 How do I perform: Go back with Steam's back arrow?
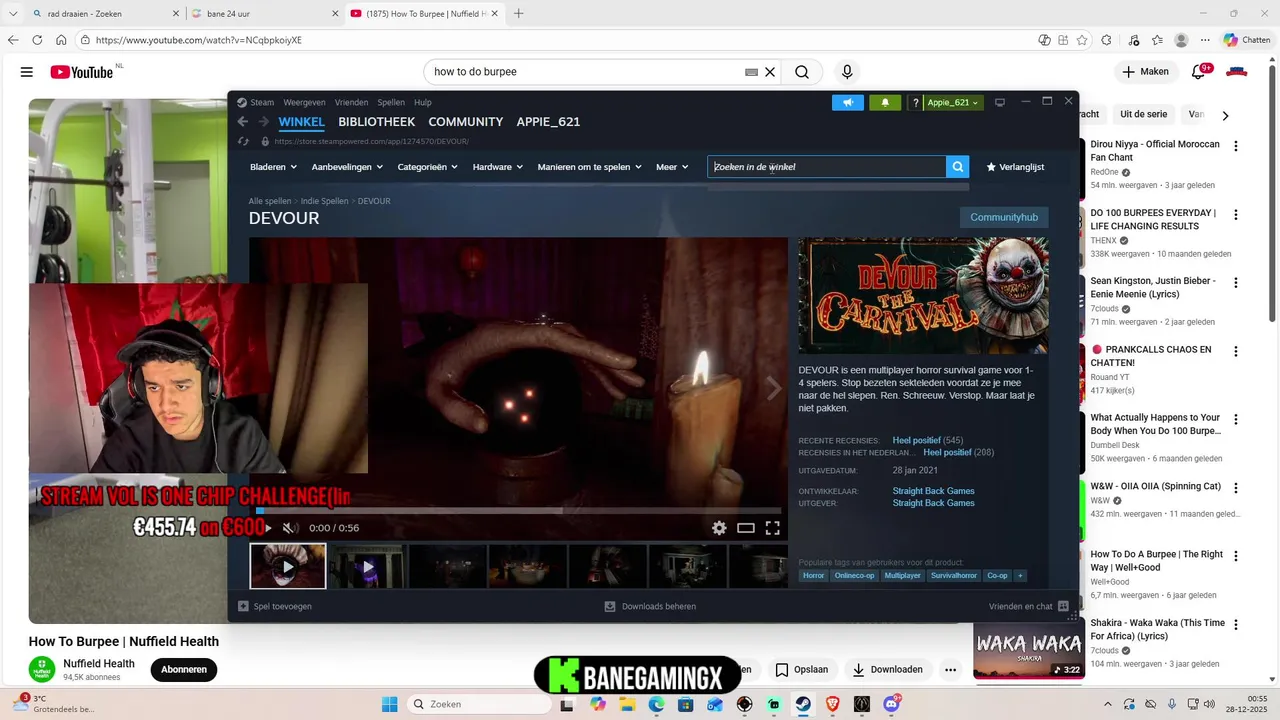click(x=243, y=122)
